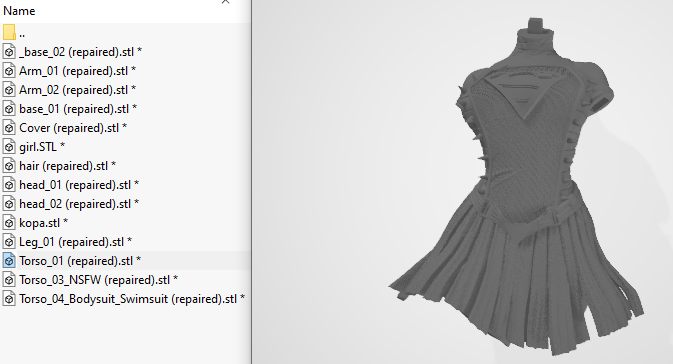Select the head_01 (repaired).stl file name
Viewport: 673px width, 364px height.
(79, 185)
